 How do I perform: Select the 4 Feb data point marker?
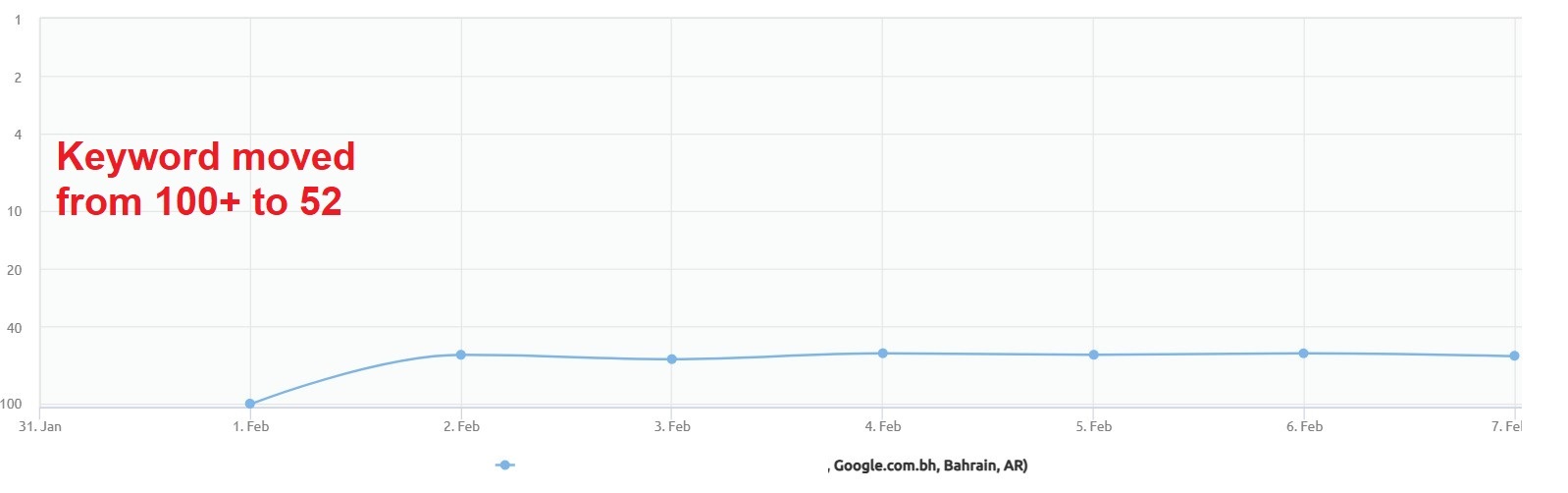883,354
